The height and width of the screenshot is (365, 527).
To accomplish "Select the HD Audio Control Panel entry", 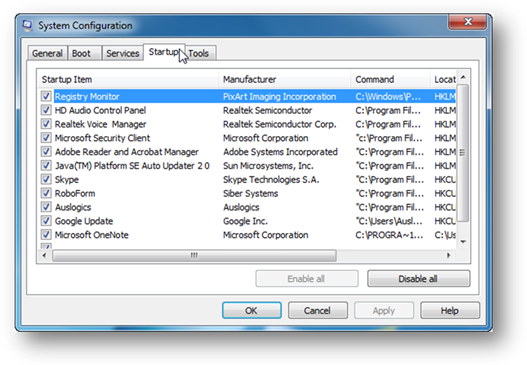I will click(x=100, y=110).
